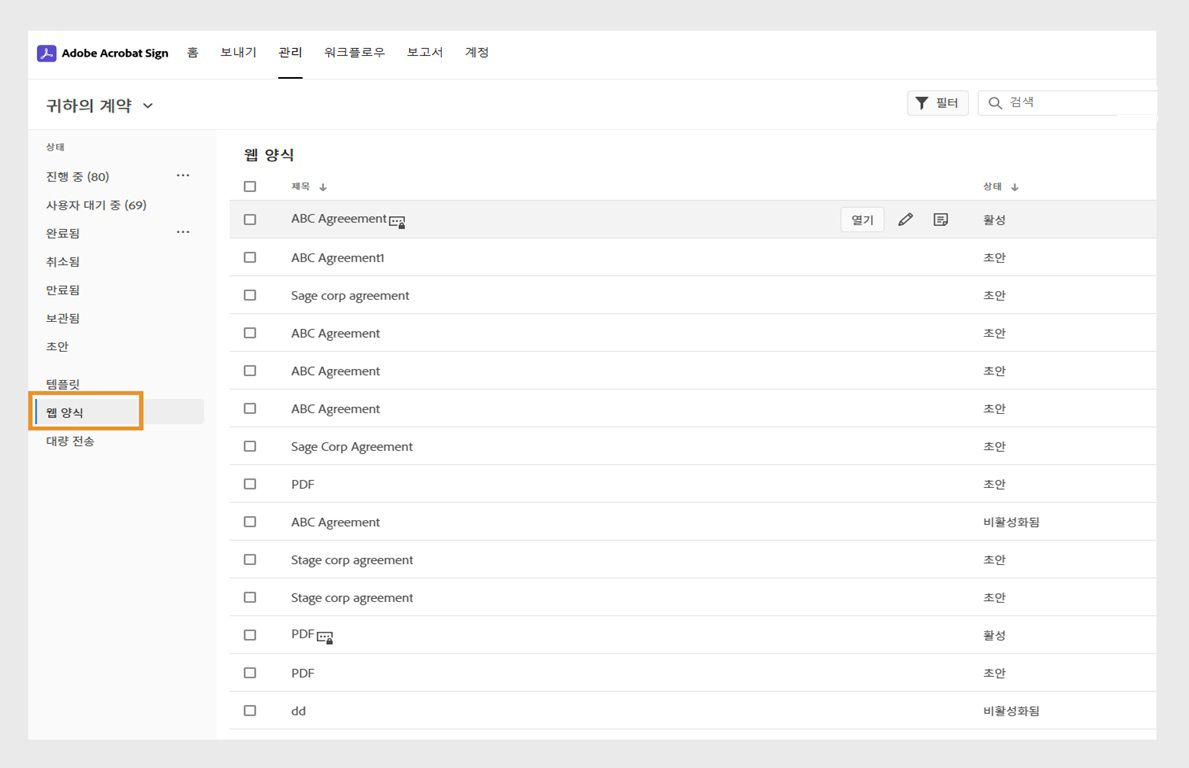The height and width of the screenshot is (768, 1189).
Task: Switch to the 워크플로우 tab
Action: (354, 52)
